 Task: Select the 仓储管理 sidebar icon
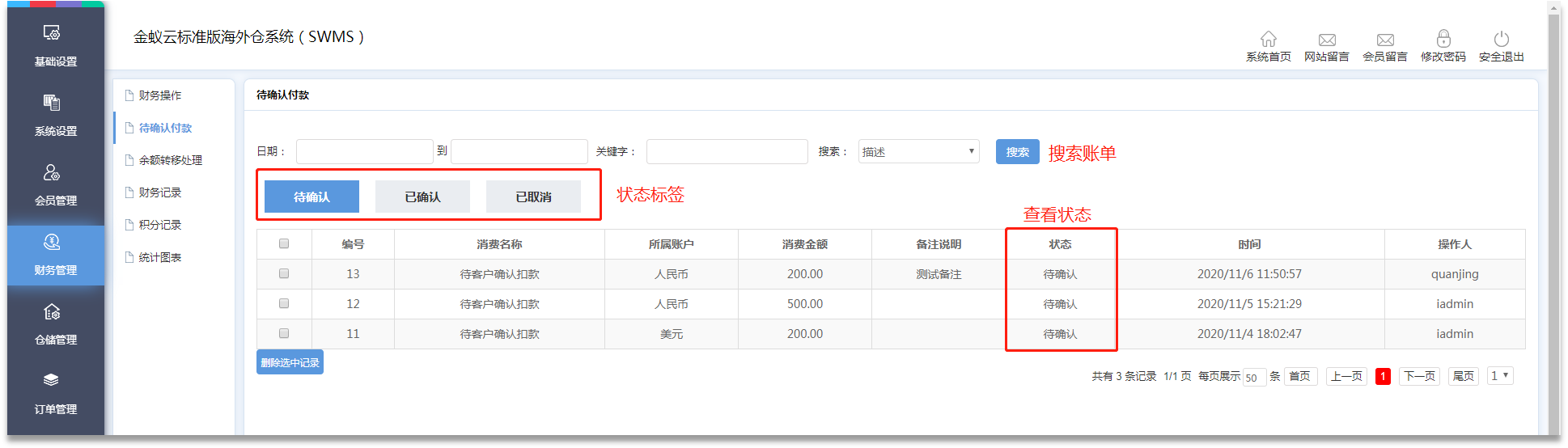tap(52, 312)
